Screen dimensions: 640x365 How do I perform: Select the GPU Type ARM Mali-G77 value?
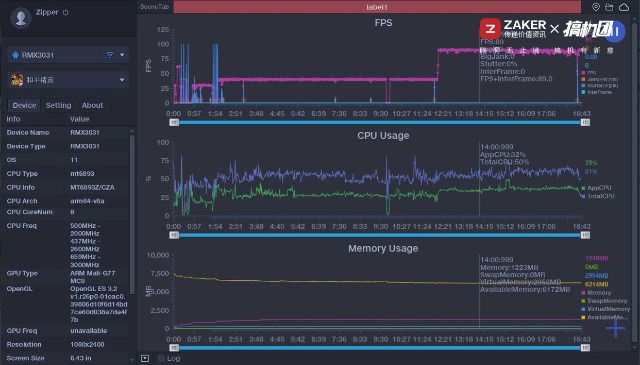click(93, 277)
